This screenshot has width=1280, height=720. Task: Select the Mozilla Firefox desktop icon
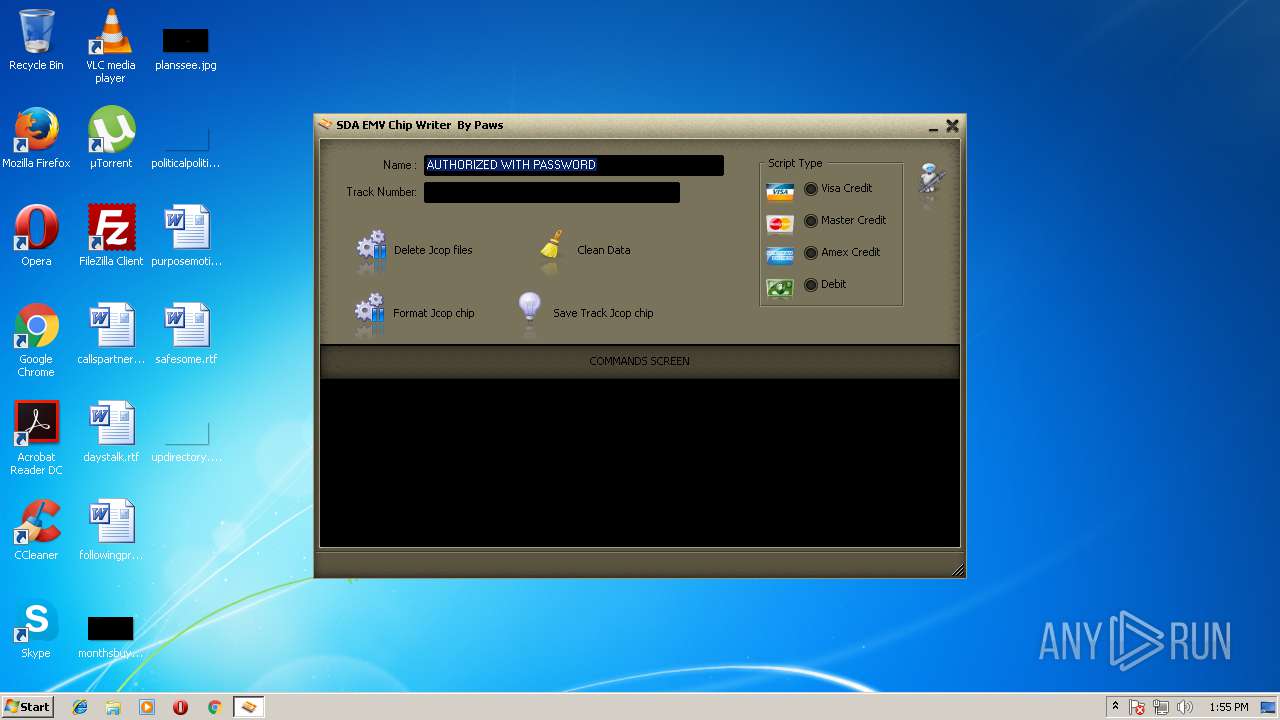tap(36, 138)
